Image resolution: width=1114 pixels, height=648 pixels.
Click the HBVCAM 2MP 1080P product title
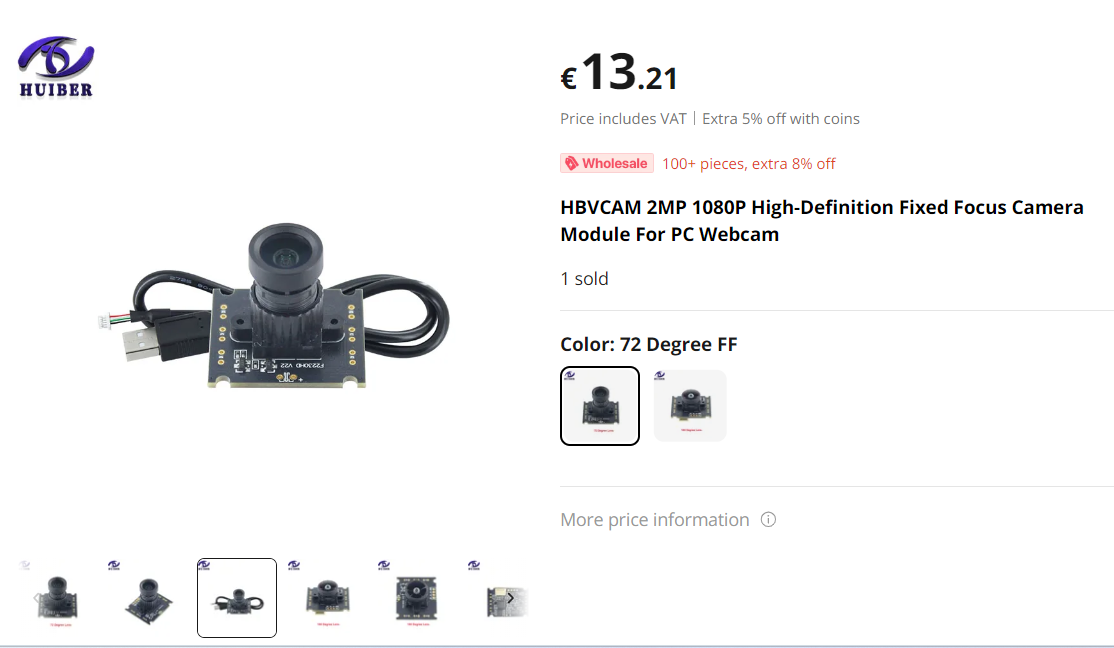(822, 220)
